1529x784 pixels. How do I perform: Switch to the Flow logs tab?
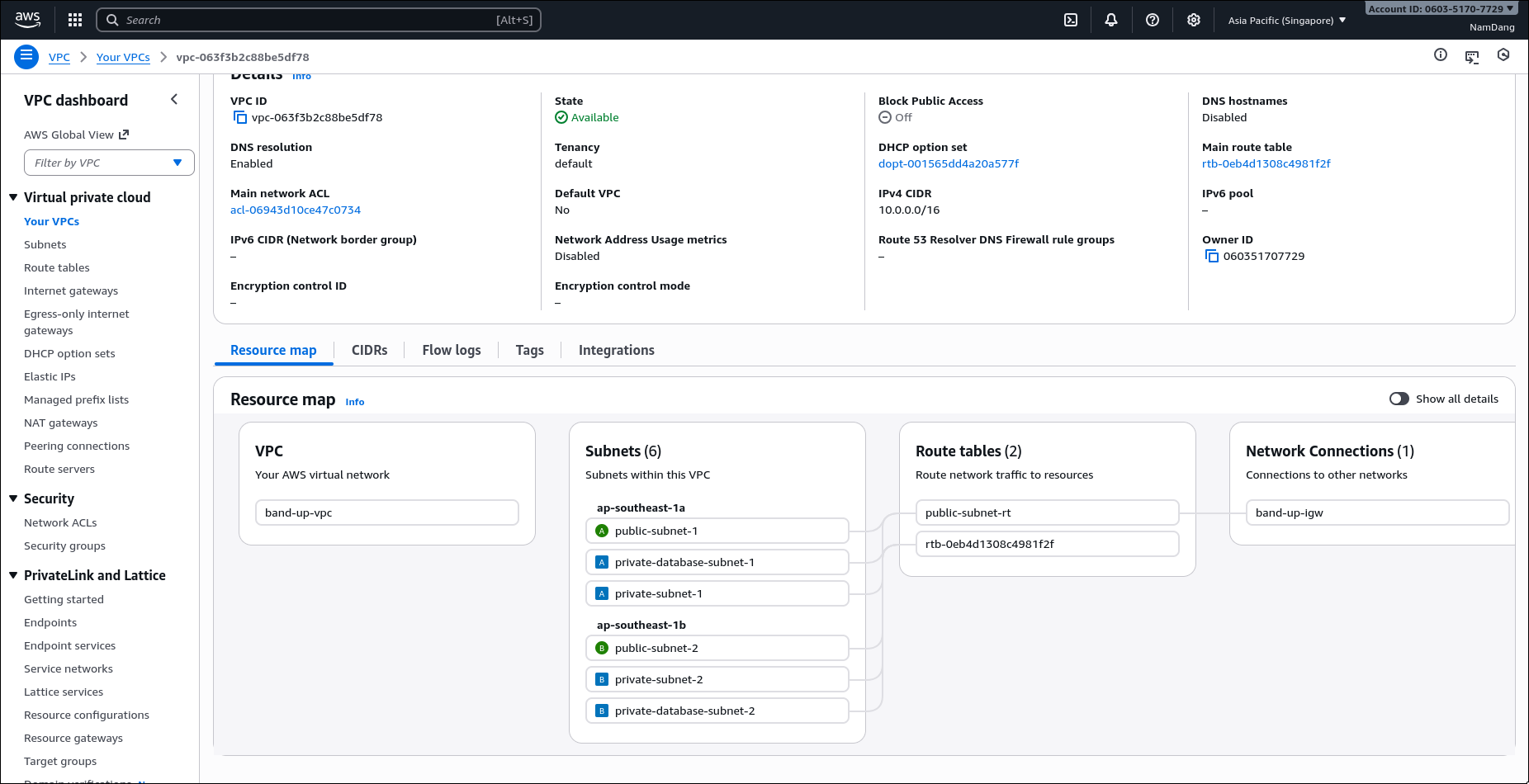[451, 350]
